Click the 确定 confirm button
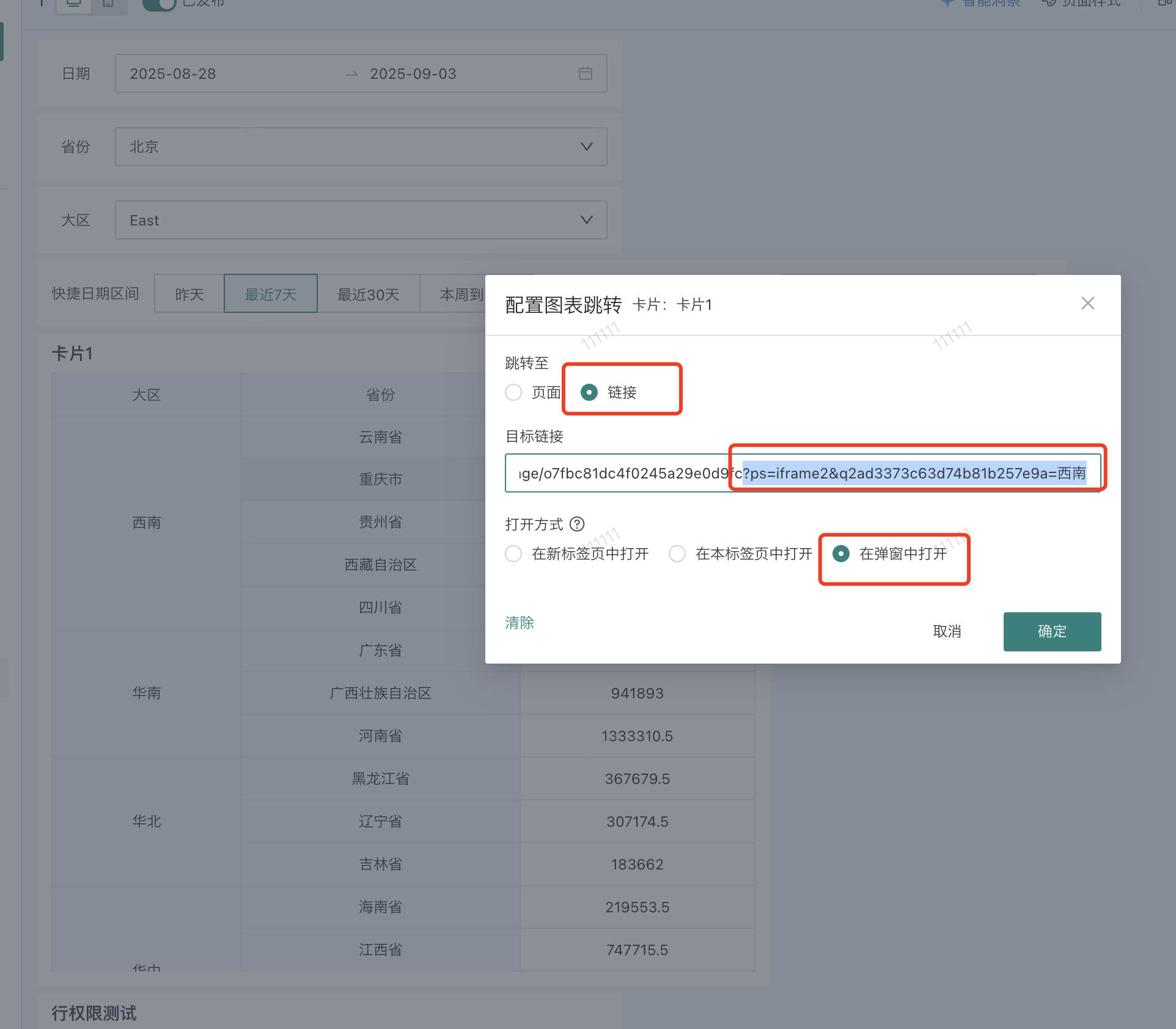Image resolution: width=1176 pixels, height=1029 pixels. point(1051,631)
